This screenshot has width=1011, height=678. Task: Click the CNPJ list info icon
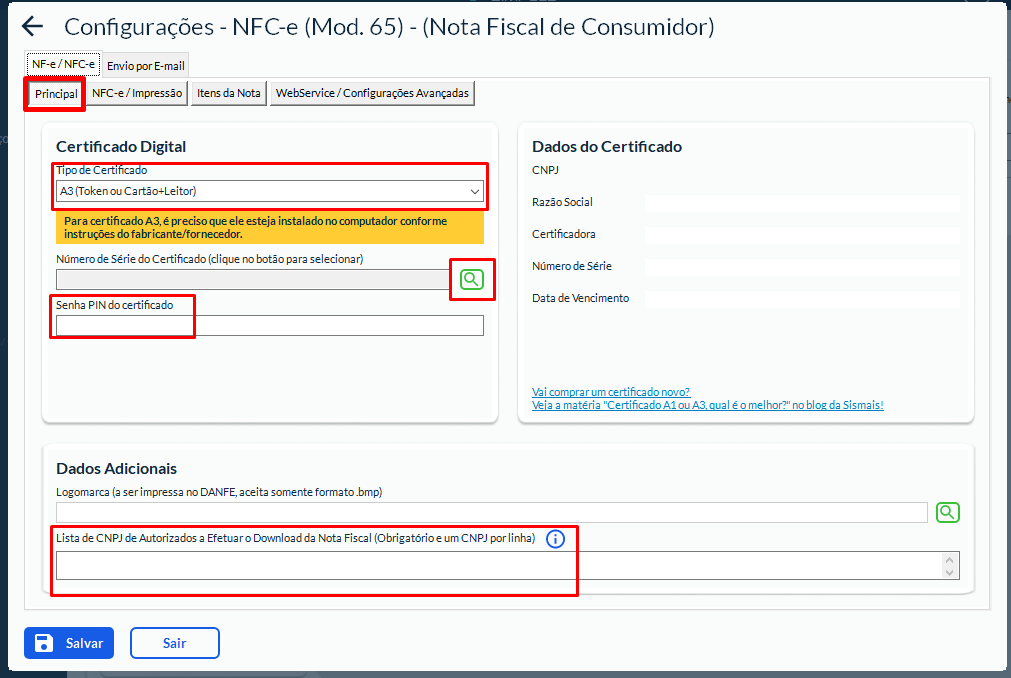556,539
